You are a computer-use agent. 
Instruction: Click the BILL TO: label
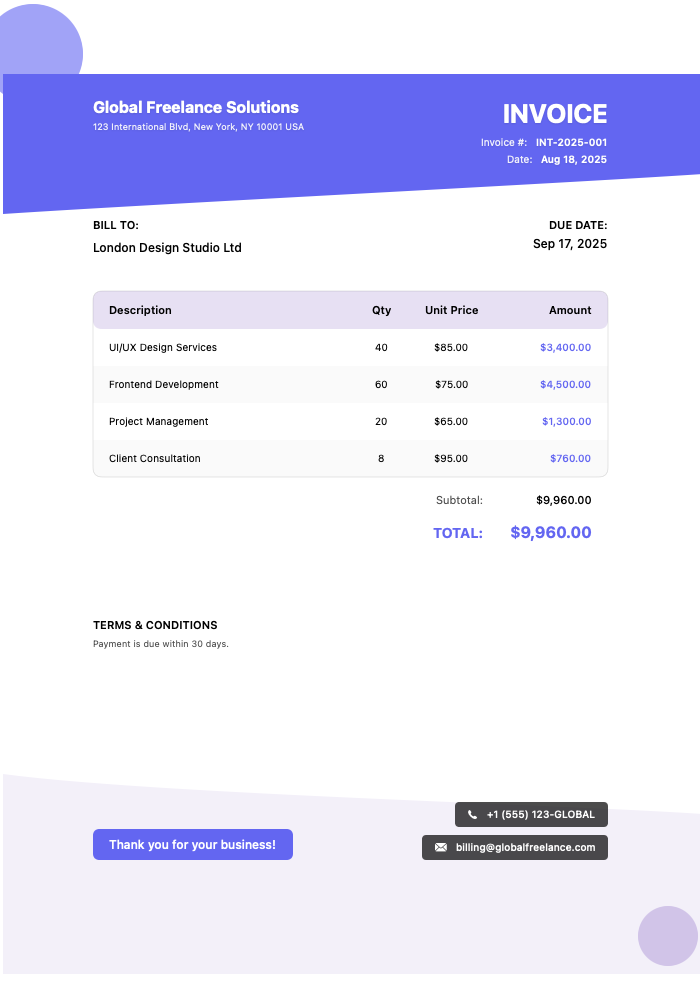pos(116,225)
